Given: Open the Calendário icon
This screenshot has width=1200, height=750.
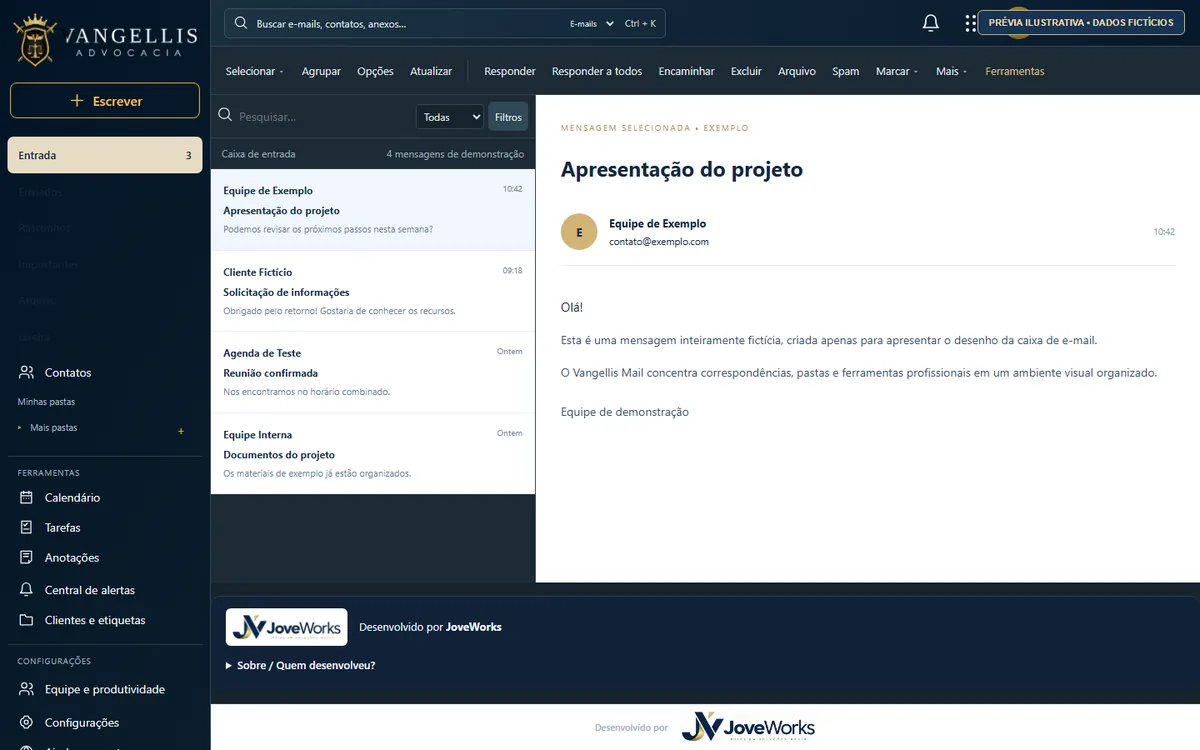Looking at the screenshot, I should tap(27, 497).
